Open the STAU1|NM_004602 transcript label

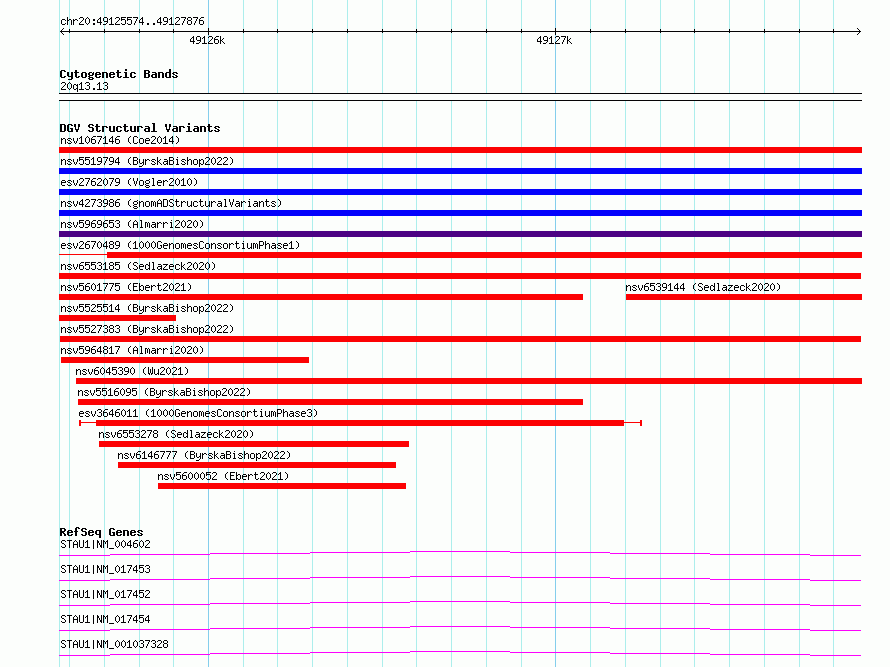(x=105, y=544)
